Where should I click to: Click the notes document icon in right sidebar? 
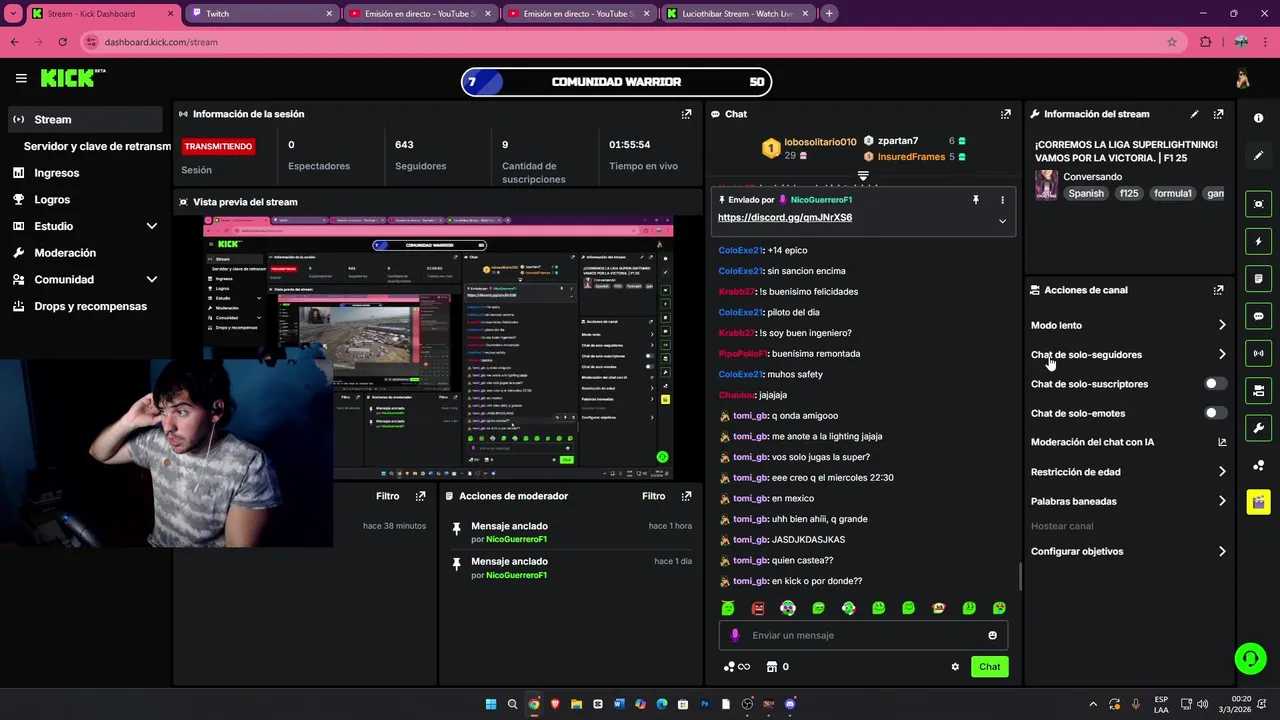[x=1258, y=278]
